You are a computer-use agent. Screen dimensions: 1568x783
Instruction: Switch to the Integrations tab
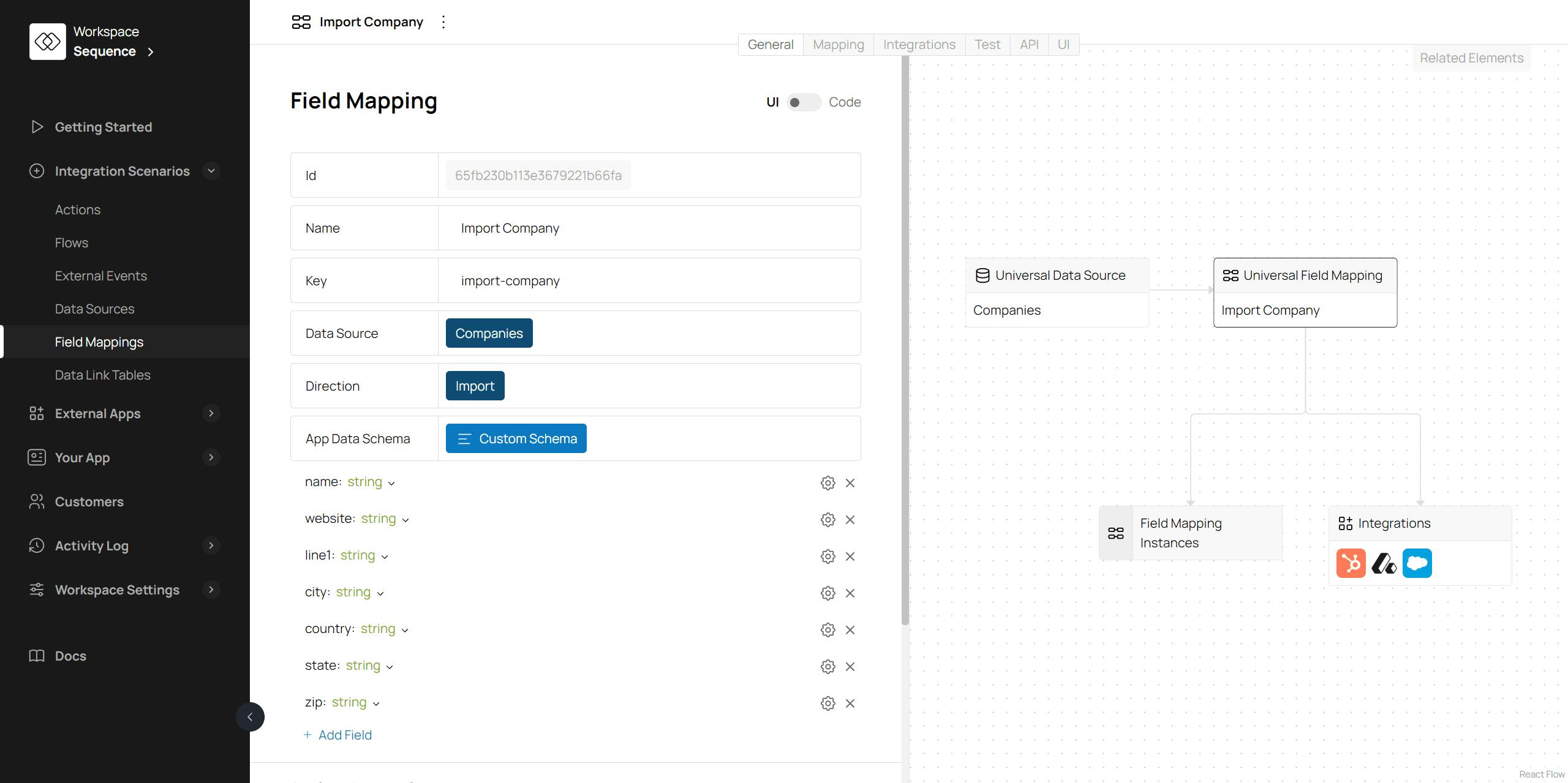pos(919,45)
